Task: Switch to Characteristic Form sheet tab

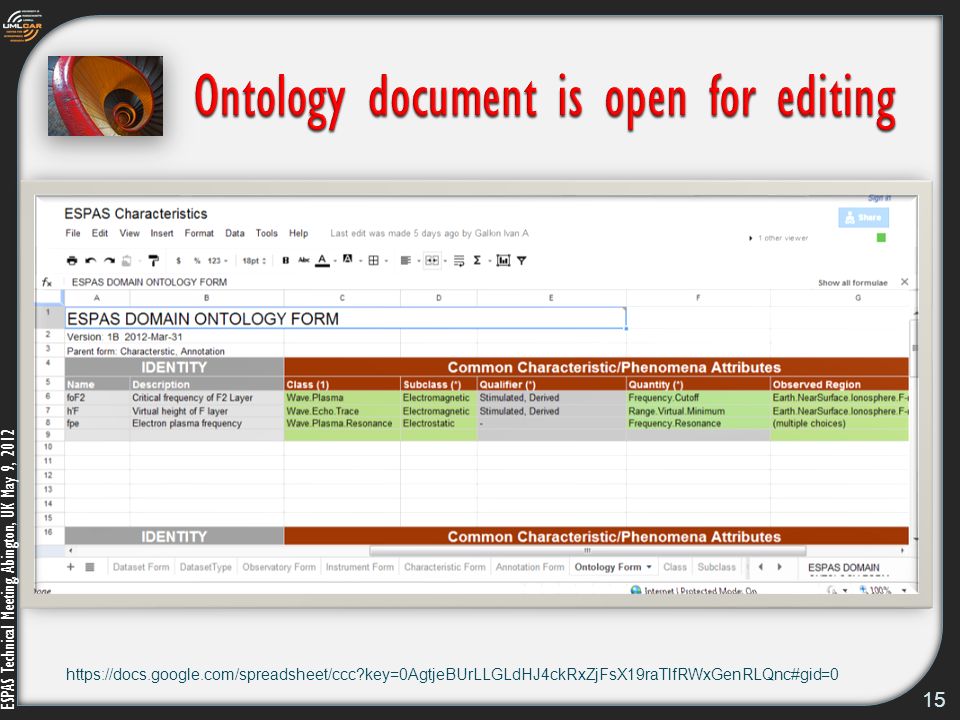Action: (x=444, y=567)
